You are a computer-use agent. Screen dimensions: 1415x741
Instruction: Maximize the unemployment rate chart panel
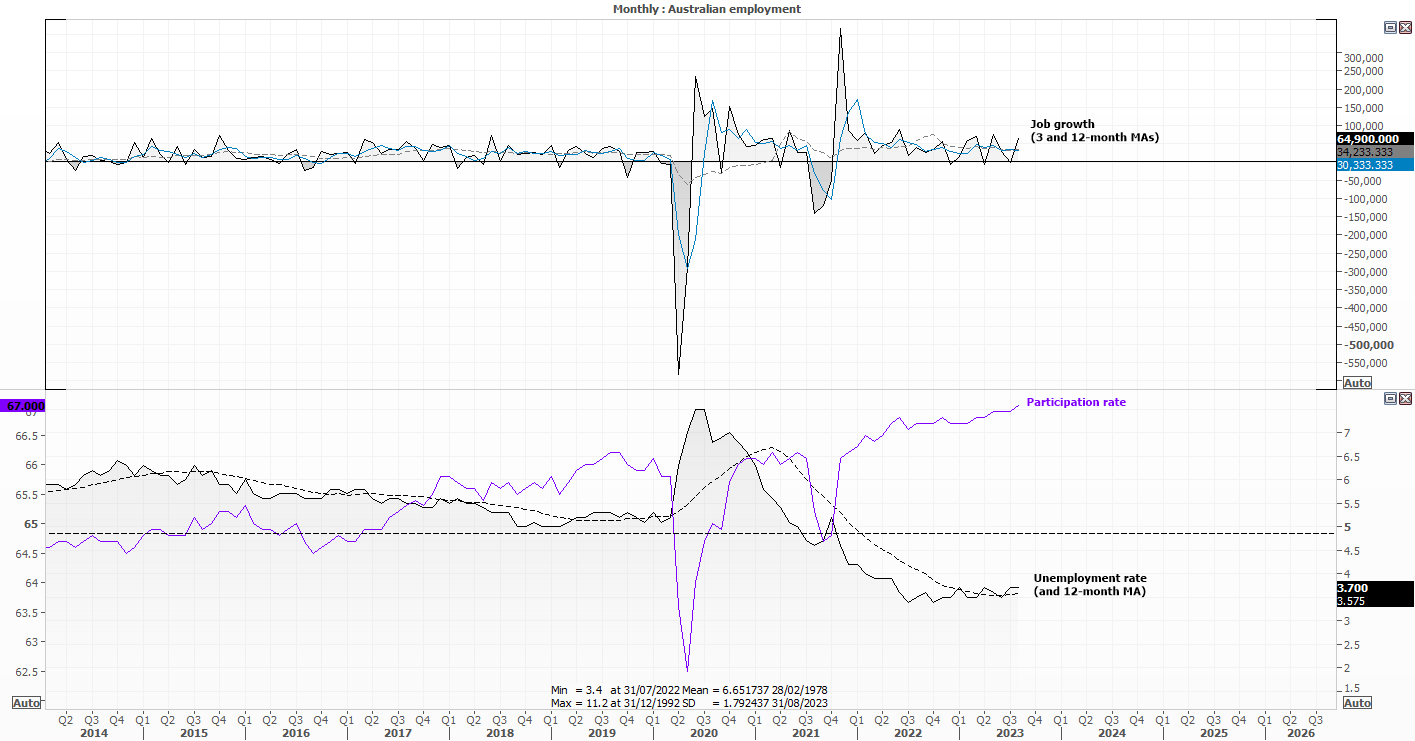(x=1391, y=398)
